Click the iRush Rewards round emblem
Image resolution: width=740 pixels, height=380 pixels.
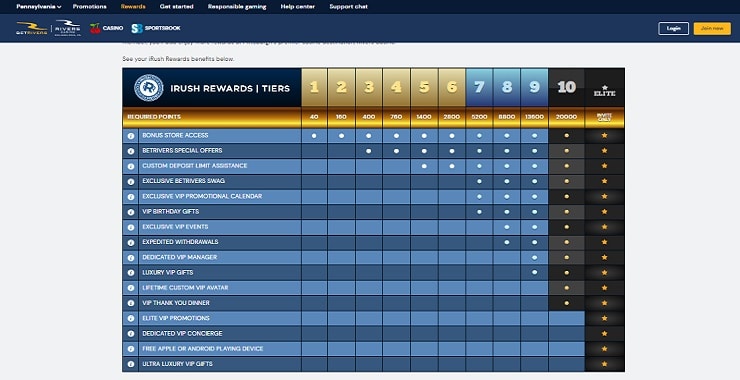[149, 88]
